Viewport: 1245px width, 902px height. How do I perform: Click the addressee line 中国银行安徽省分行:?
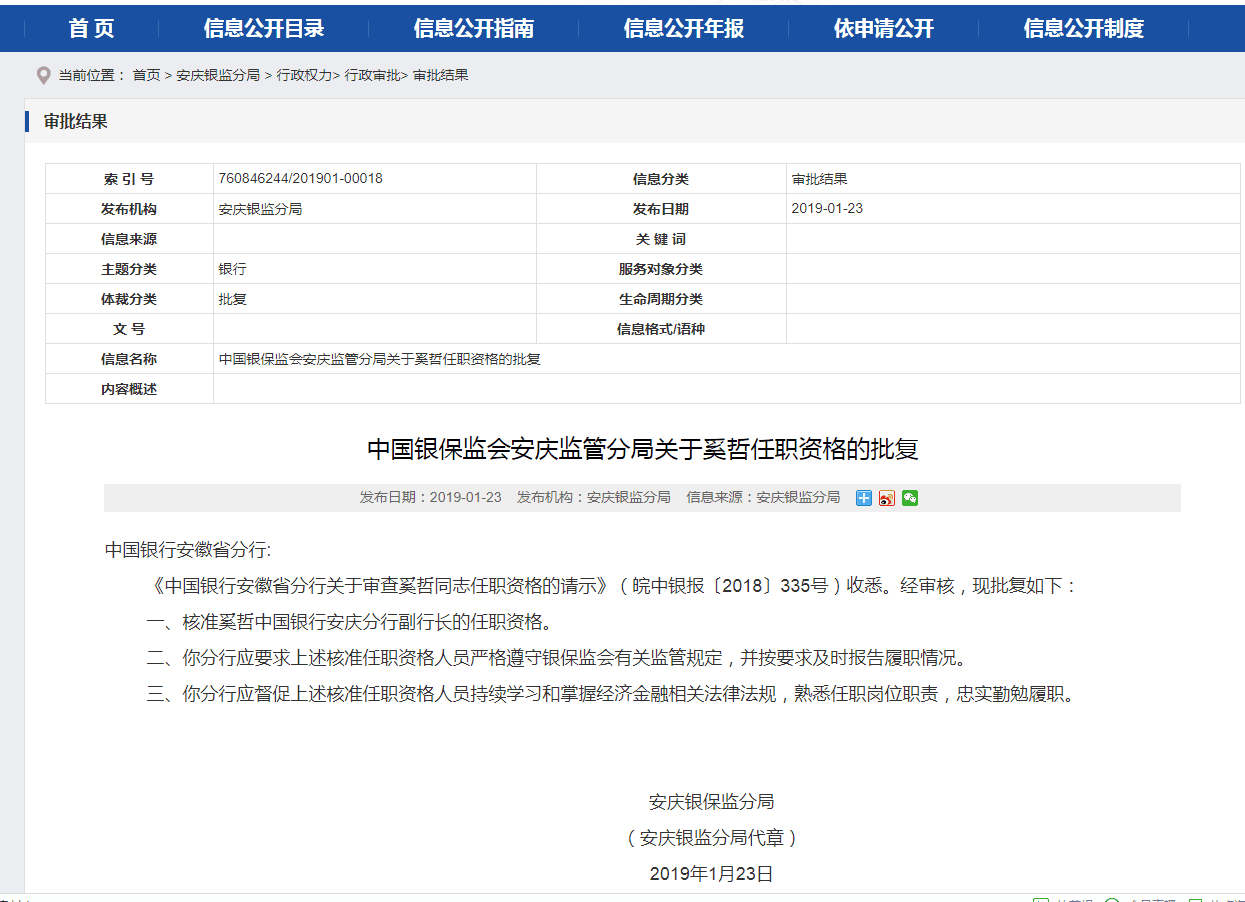188,550
